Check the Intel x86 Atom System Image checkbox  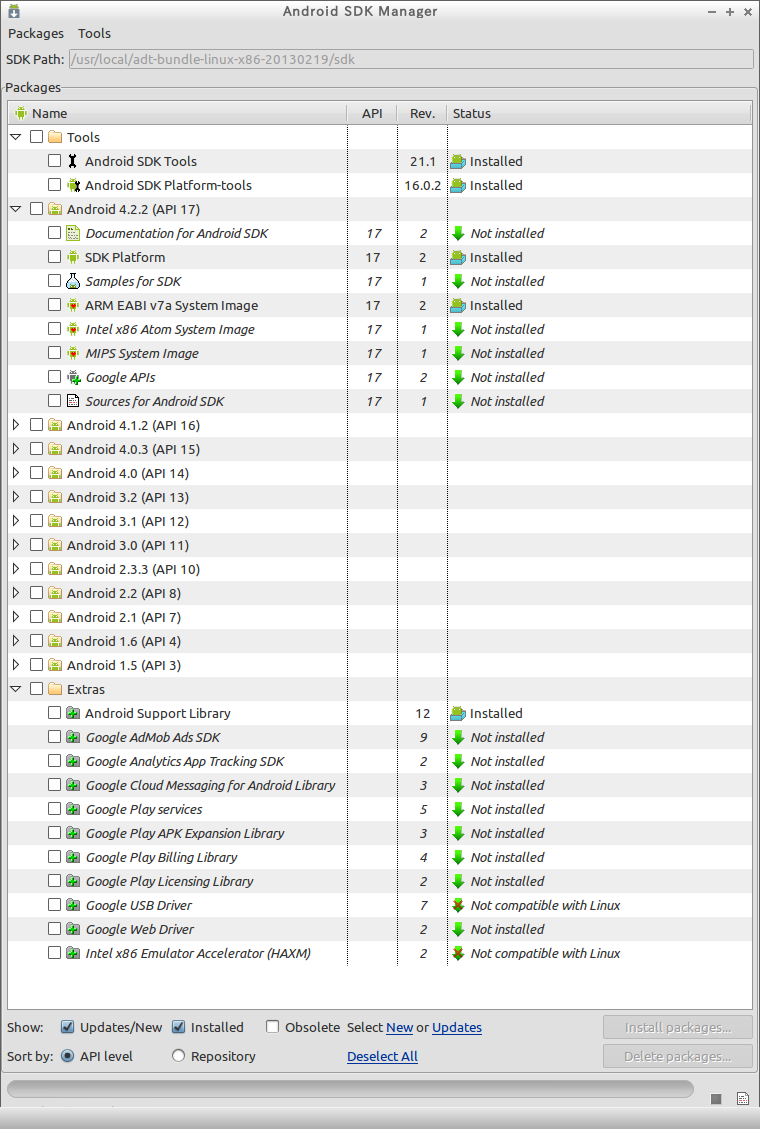tap(55, 328)
